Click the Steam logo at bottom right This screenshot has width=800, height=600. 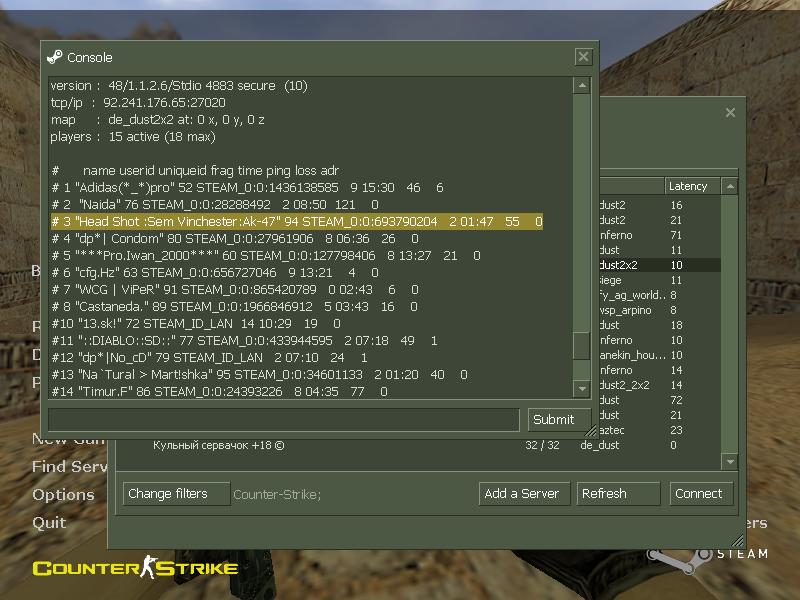(707, 559)
